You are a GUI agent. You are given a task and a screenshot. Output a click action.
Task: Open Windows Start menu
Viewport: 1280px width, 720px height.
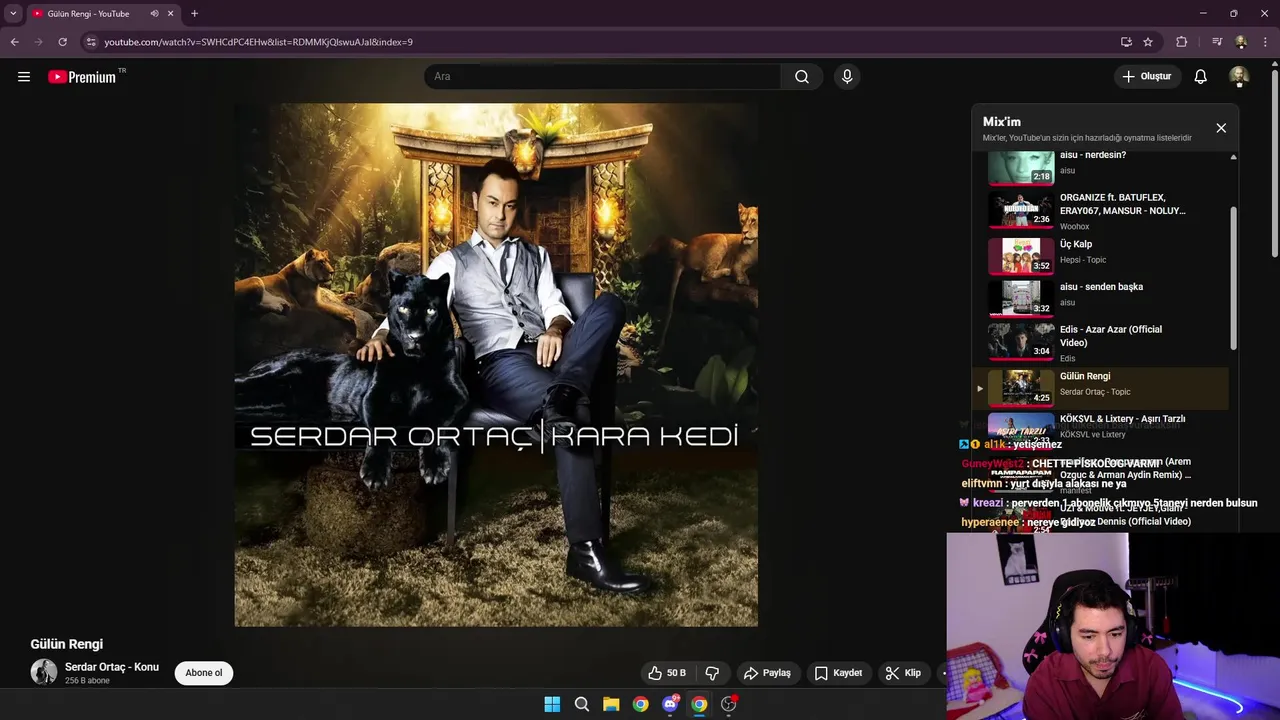coord(552,704)
